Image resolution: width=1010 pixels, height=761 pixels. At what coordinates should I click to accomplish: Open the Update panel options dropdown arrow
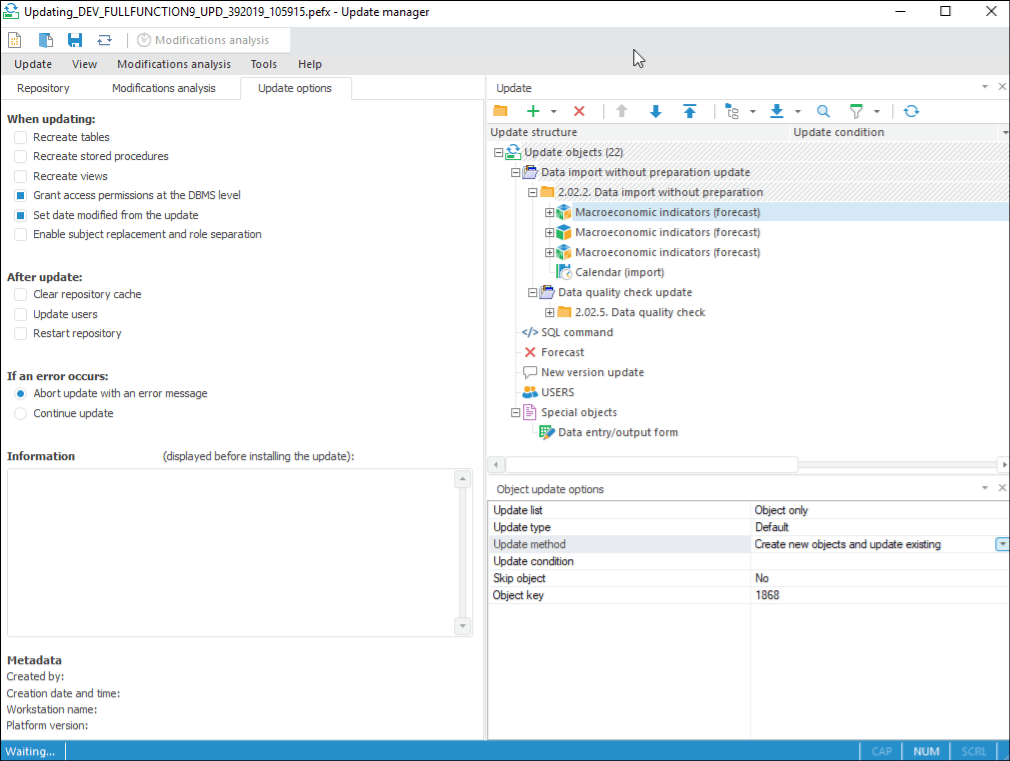[x=985, y=86]
